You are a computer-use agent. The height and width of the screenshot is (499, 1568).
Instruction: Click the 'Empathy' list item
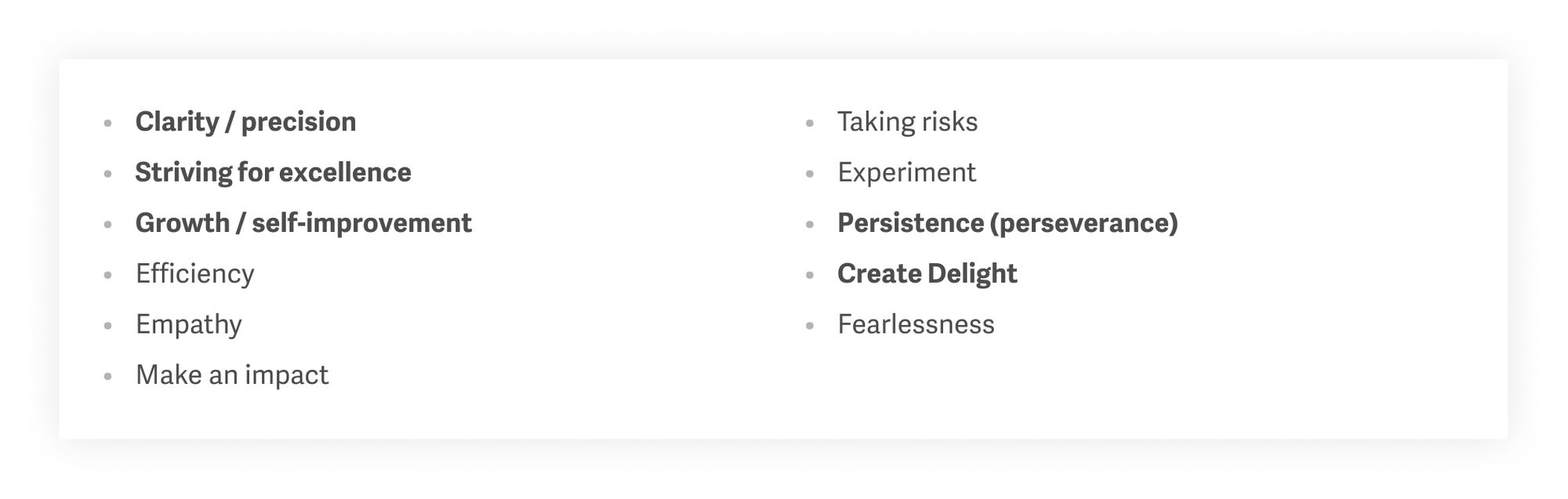coord(188,325)
